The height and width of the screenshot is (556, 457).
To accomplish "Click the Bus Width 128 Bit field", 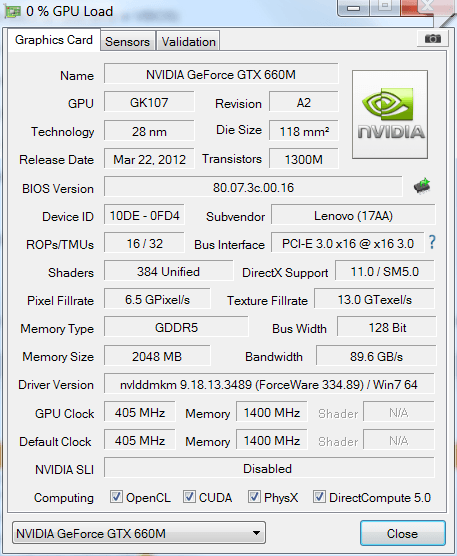I will coord(387,327).
